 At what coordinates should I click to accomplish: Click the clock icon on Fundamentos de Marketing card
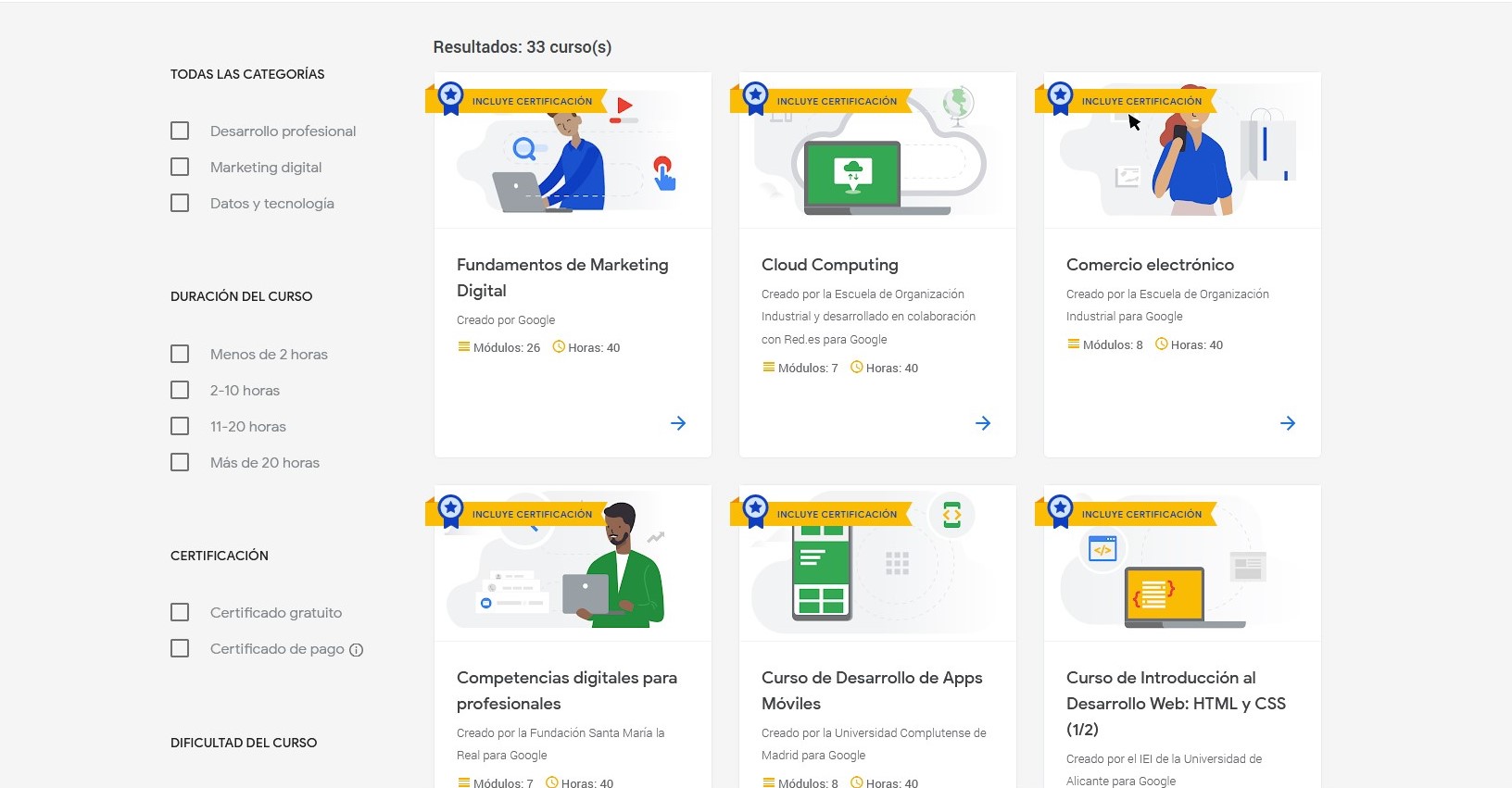(x=559, y=347)
